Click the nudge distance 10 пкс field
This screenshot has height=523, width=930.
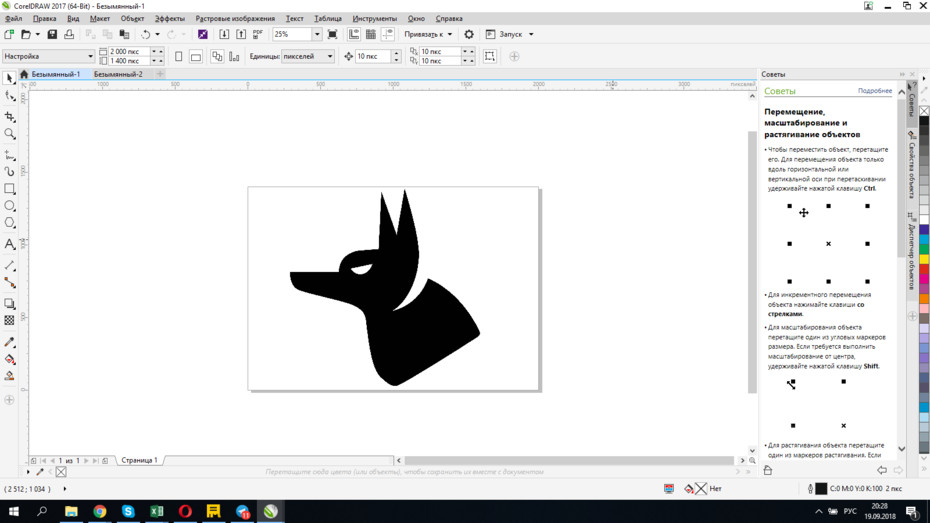[373, 56]
